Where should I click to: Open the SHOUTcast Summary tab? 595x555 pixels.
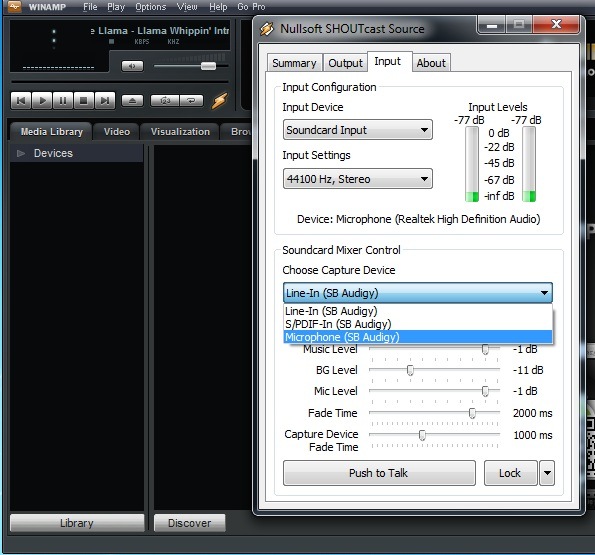(294, 63)
